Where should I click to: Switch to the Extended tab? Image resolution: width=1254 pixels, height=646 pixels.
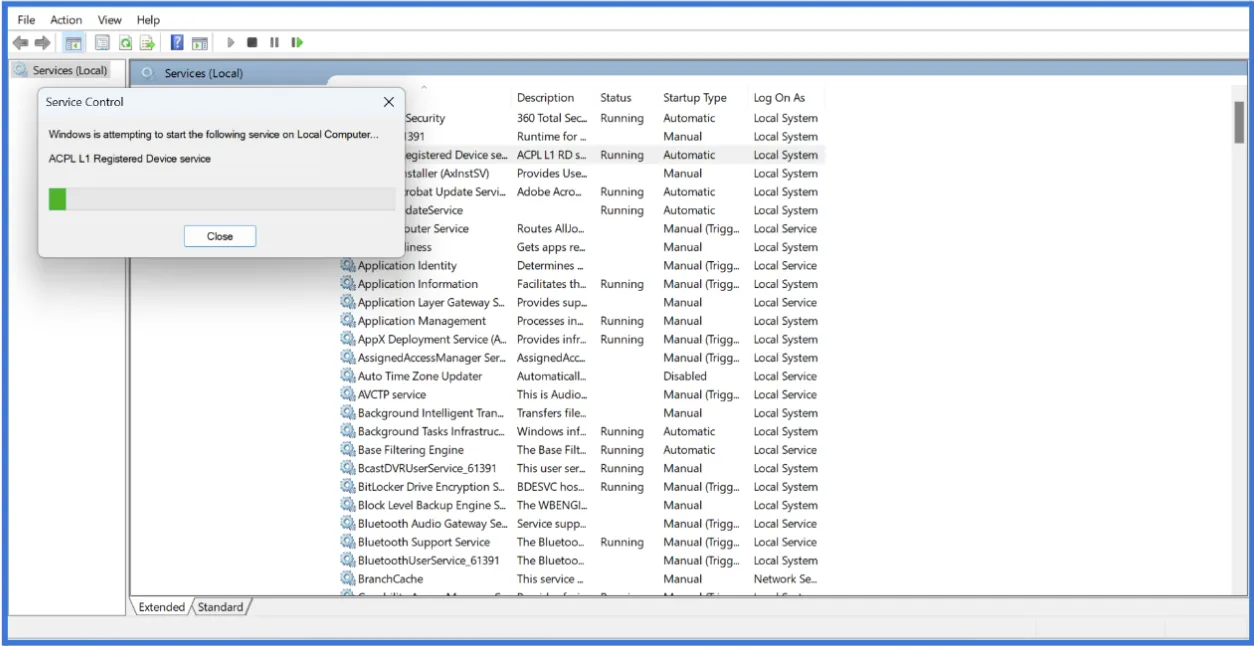pyautogui.click(x=161, y=607)
